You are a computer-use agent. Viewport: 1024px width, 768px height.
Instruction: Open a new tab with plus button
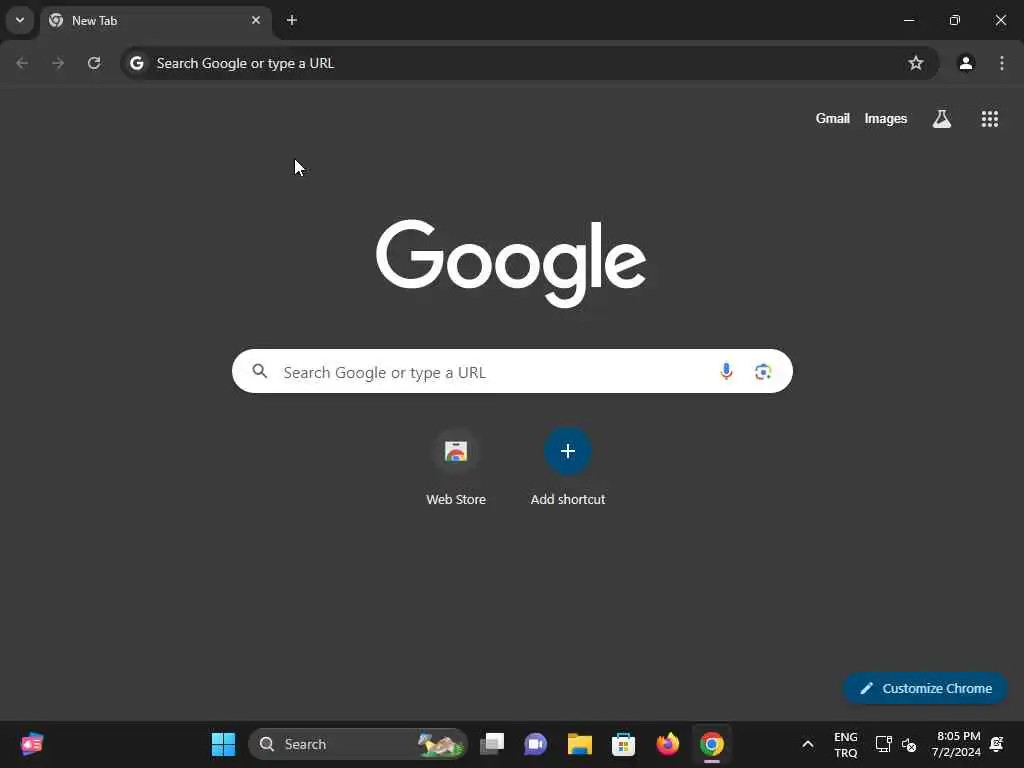point(292,20)
